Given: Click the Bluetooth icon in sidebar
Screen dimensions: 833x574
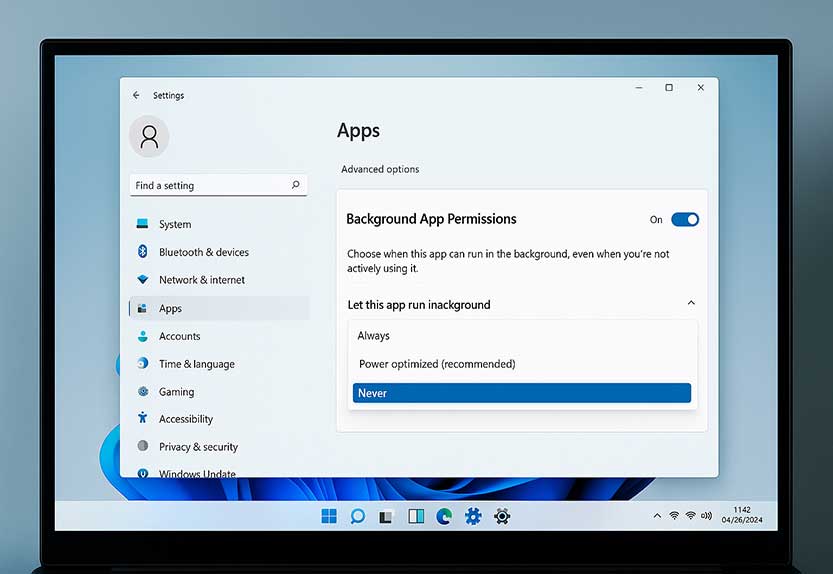Looking at the screenshot, I should pos(142,251).
